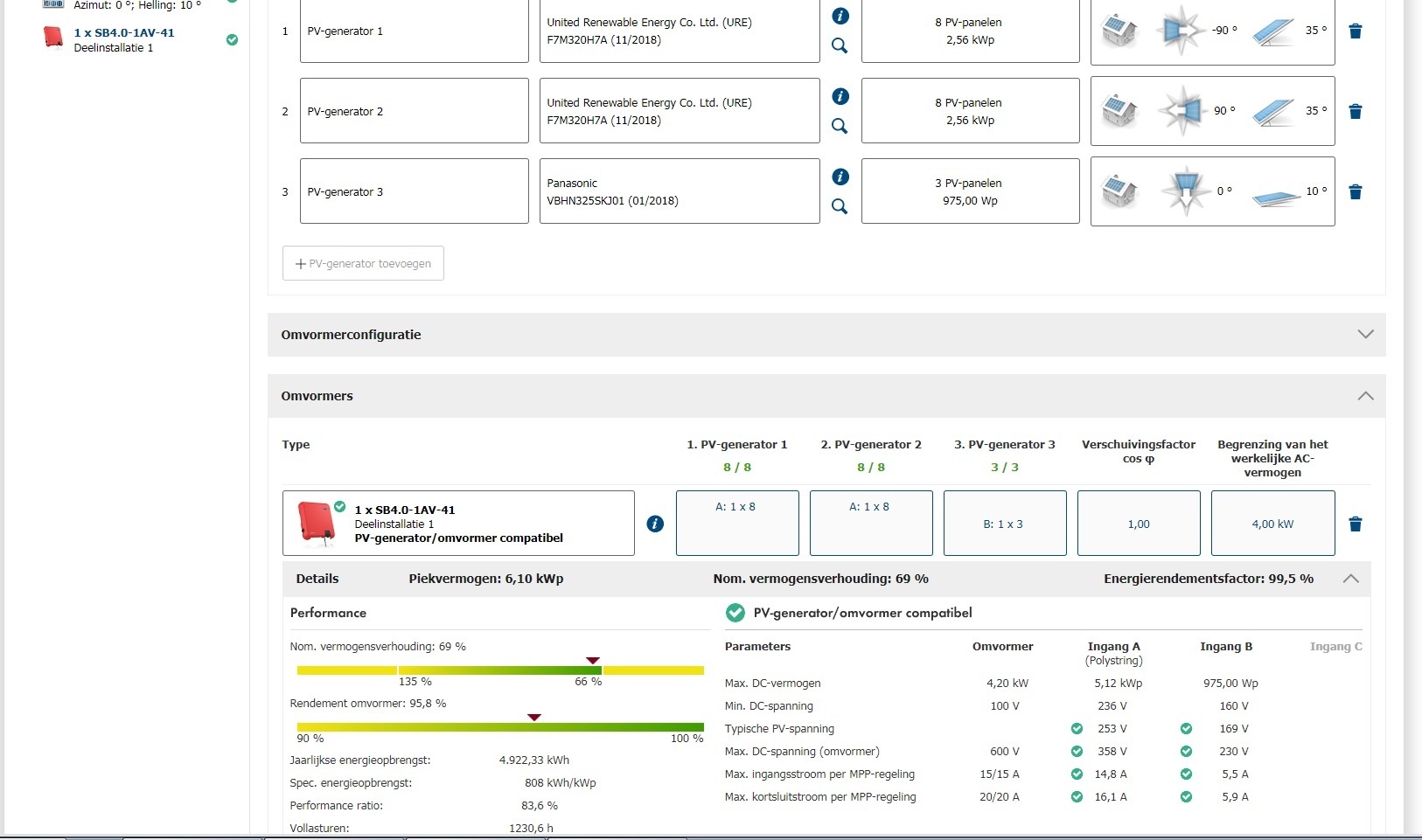Expand the Omvormerconfiguratie section
The width and height of the screenshot is (1422, 840).
1365,335
